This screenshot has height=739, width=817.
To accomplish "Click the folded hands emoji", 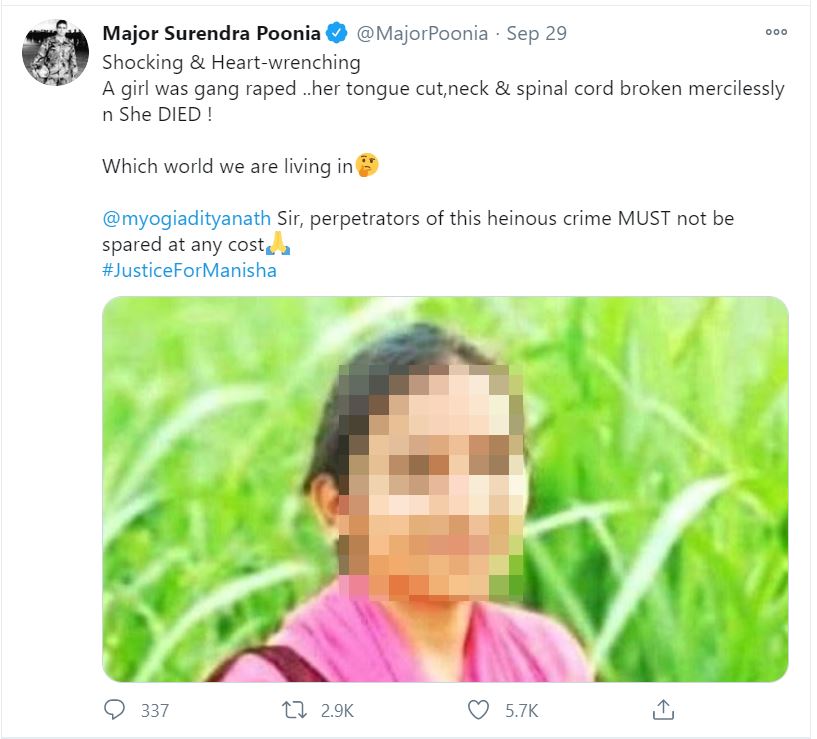I will [278, 243].
